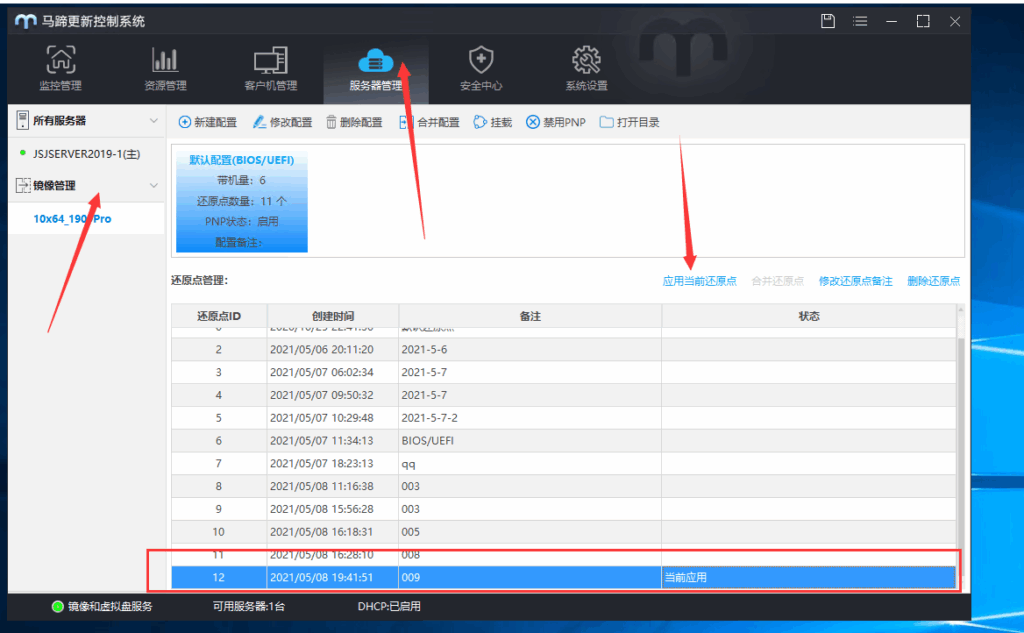This screenshot has width=1024, height=633.
Task: Click the 删除配置 delete configuration button
Action: coord(354,122)
